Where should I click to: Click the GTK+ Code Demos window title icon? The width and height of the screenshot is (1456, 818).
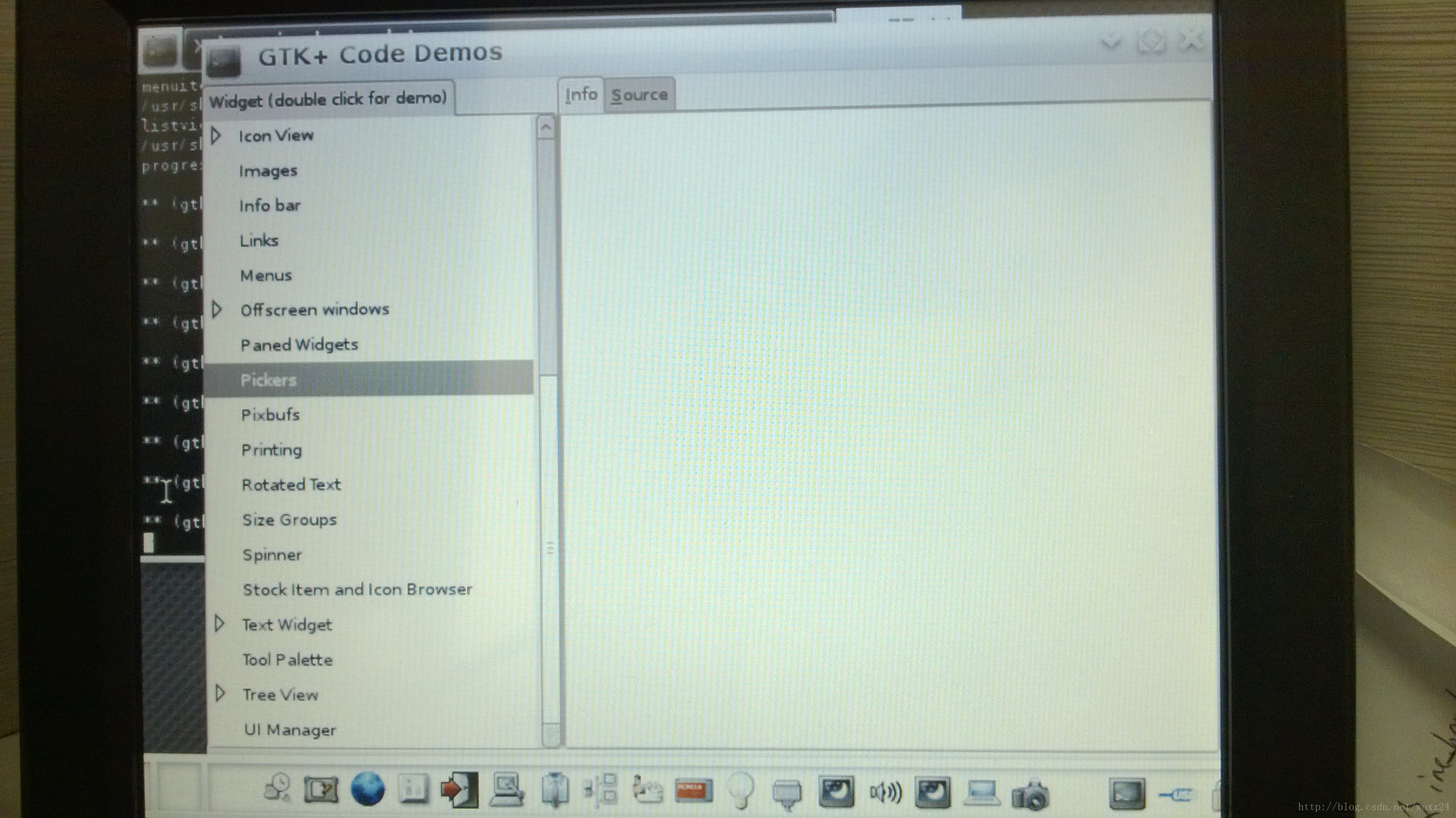[223, 61]
